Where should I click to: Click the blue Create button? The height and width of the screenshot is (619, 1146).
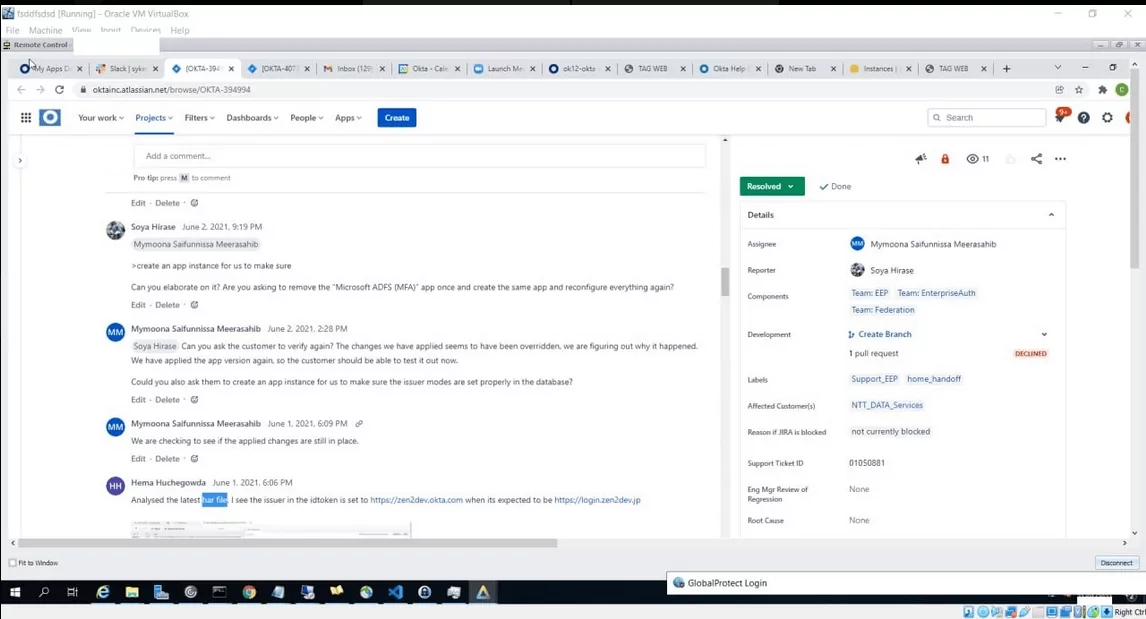[x=396, y=117]
